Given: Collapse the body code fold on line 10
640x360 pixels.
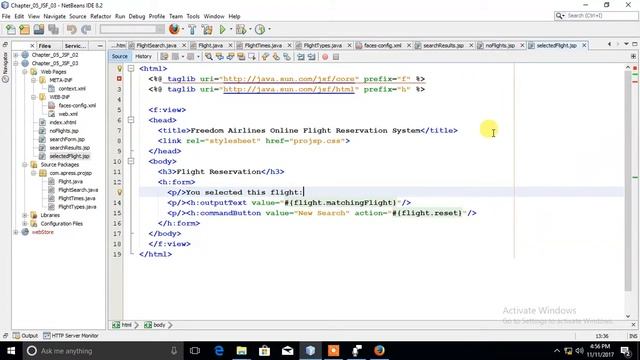Looking at the screenshot, I should [x=131, y=161].
